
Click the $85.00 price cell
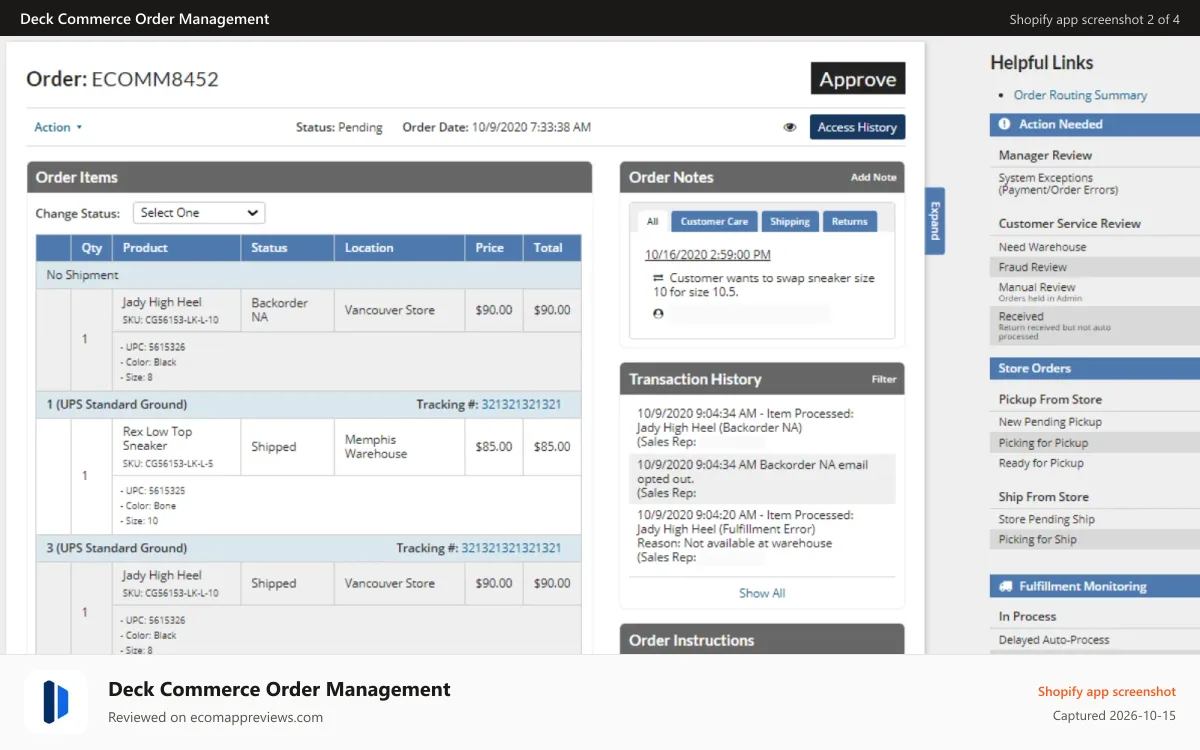494,447
